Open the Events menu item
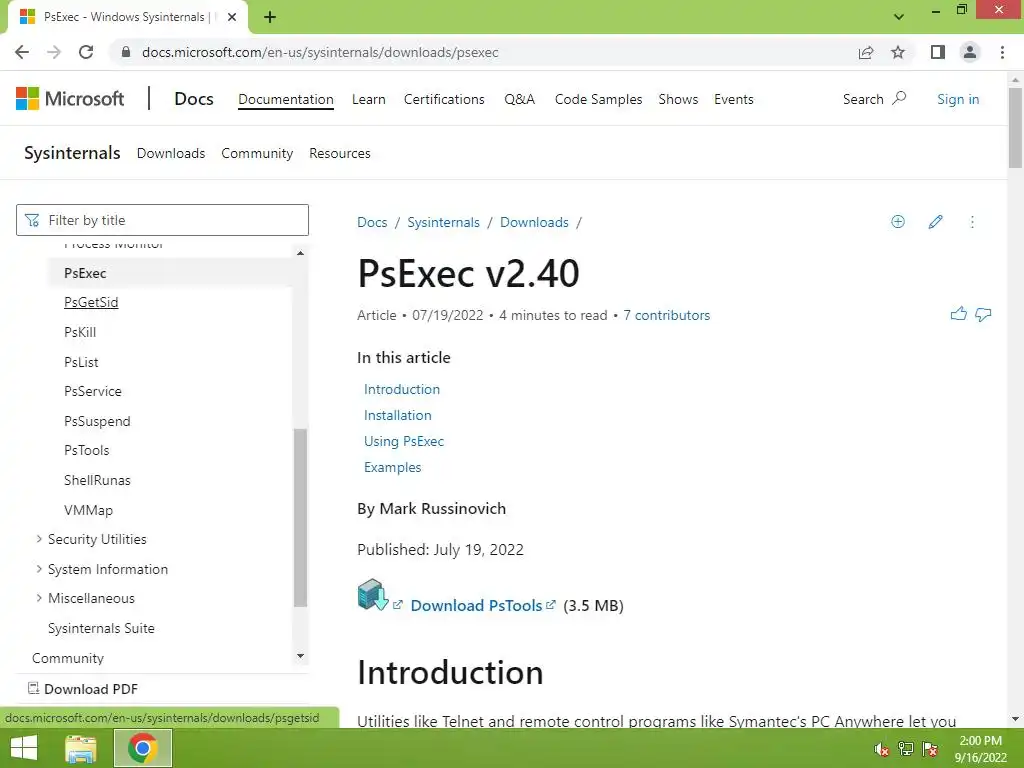This screenshot has height=768, width=1024. (733, 99)
